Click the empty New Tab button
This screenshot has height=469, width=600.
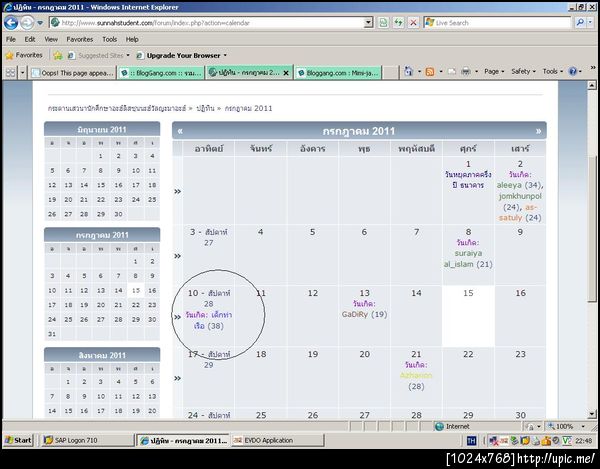[390, 72]
